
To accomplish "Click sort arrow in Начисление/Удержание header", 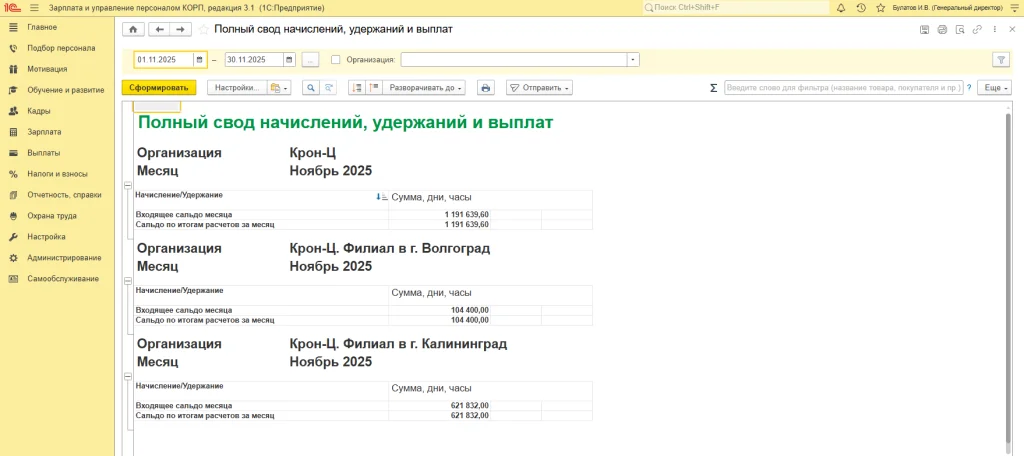I will tap(381, 196).
